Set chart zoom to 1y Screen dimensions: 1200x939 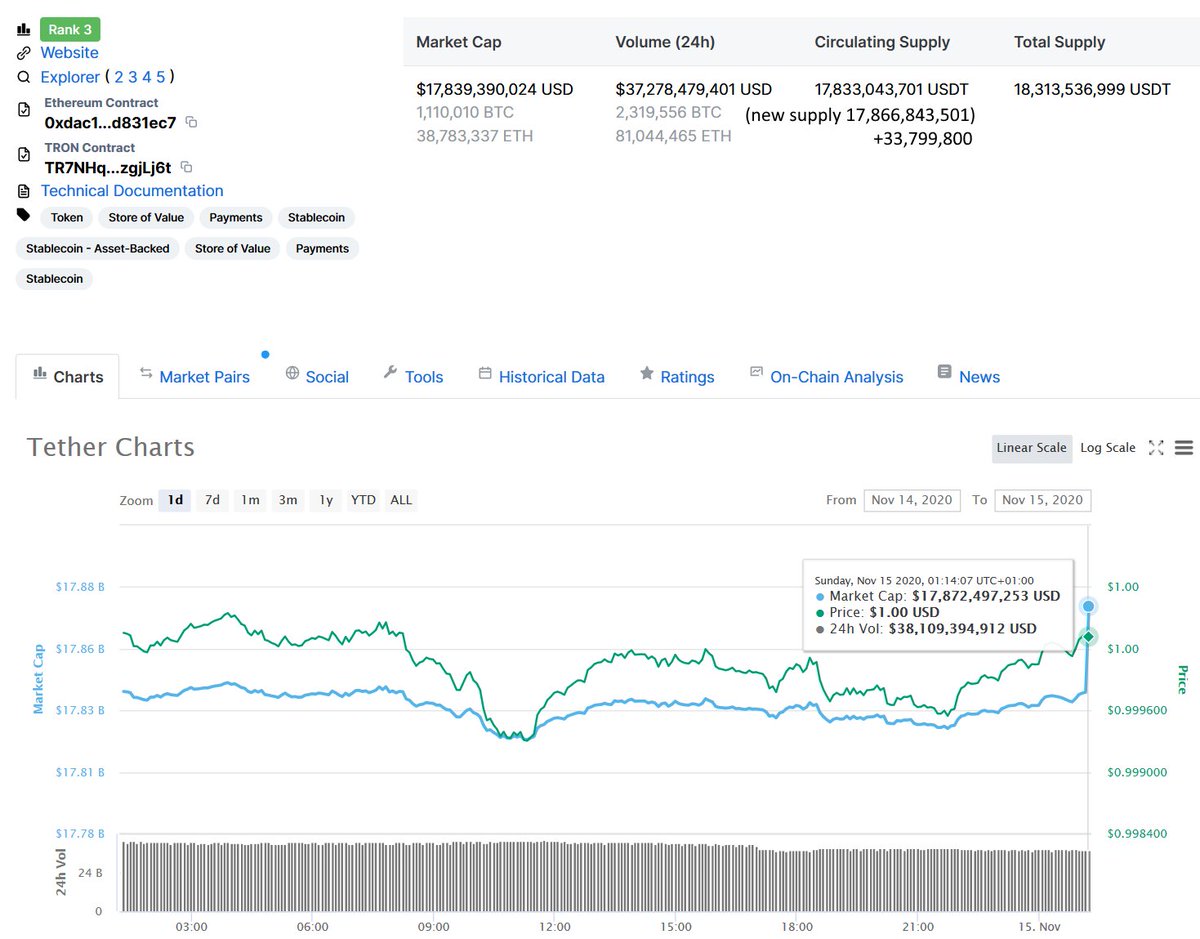[x=326, y=500]
